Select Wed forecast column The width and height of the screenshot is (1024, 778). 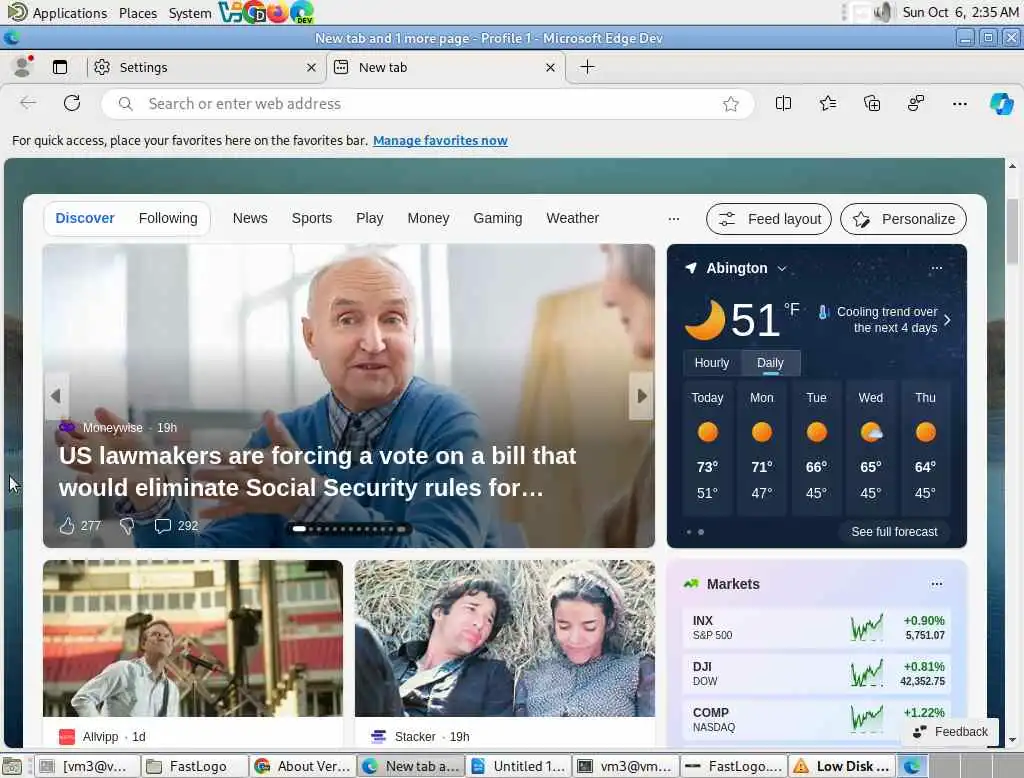871,448
